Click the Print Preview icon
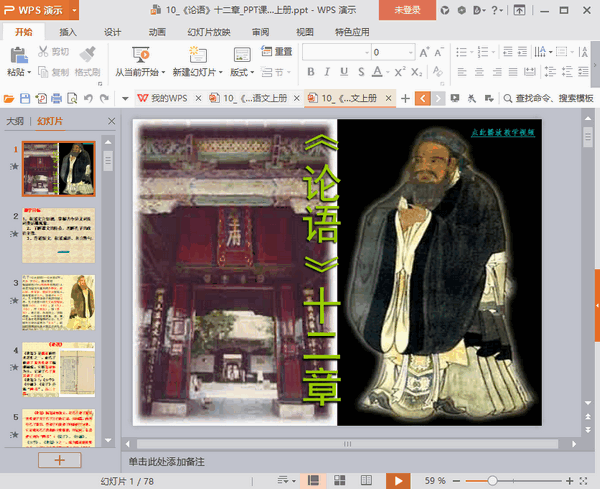 [72, 99]
